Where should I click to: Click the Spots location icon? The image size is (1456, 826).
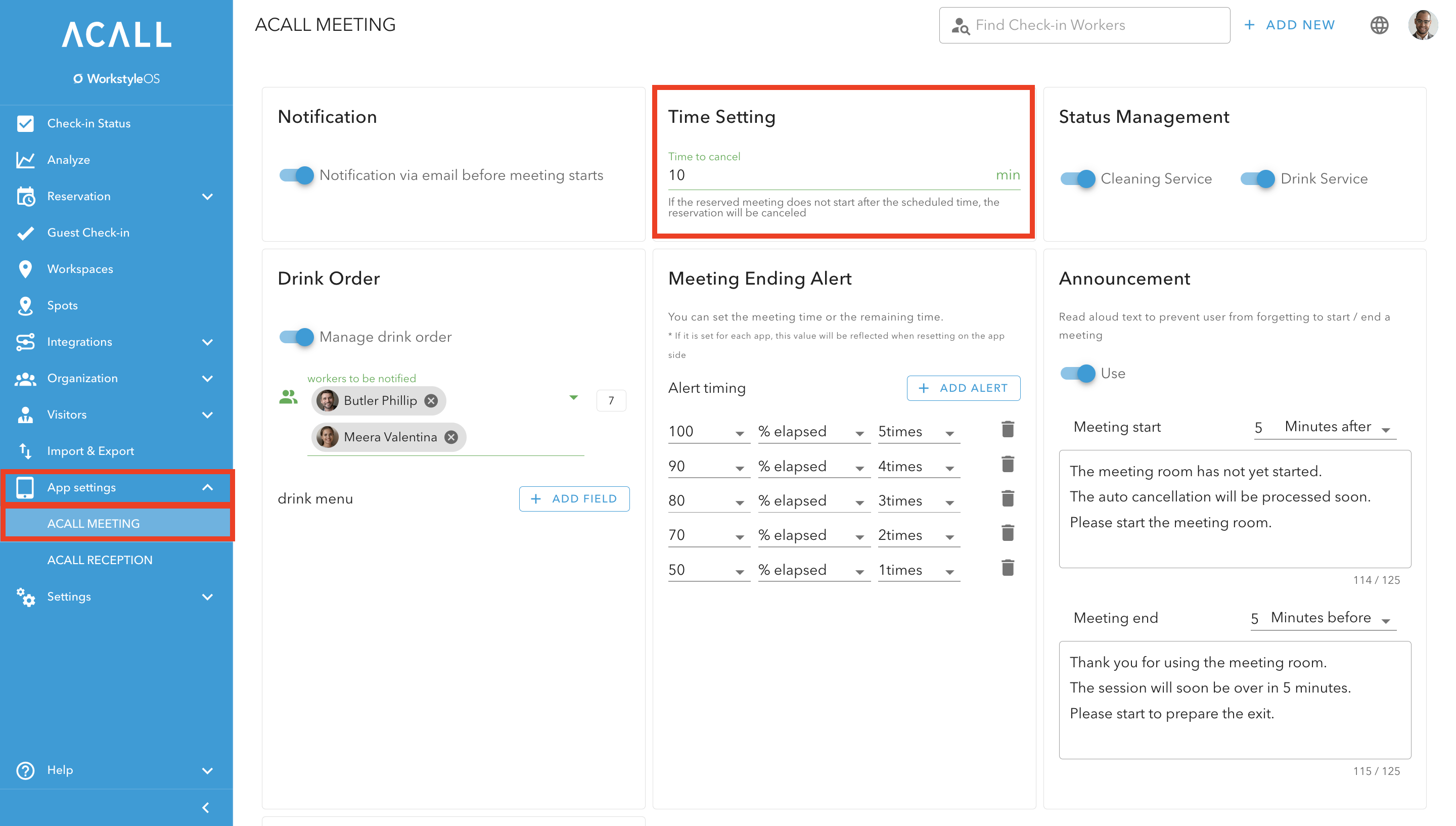(x=25, y=305)
